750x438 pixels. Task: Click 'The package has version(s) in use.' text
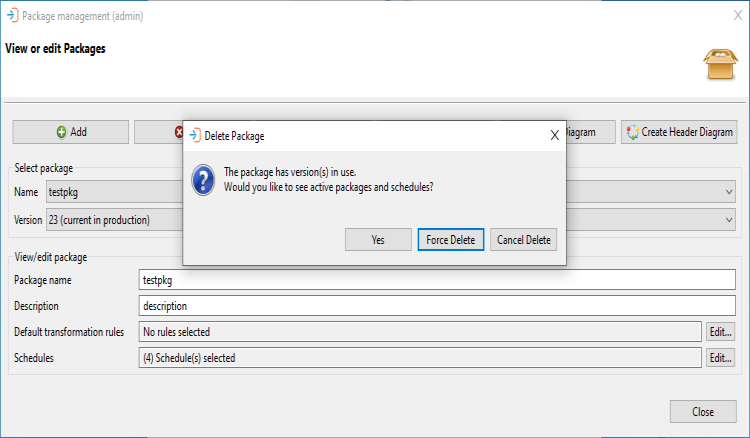click(290, 172)
